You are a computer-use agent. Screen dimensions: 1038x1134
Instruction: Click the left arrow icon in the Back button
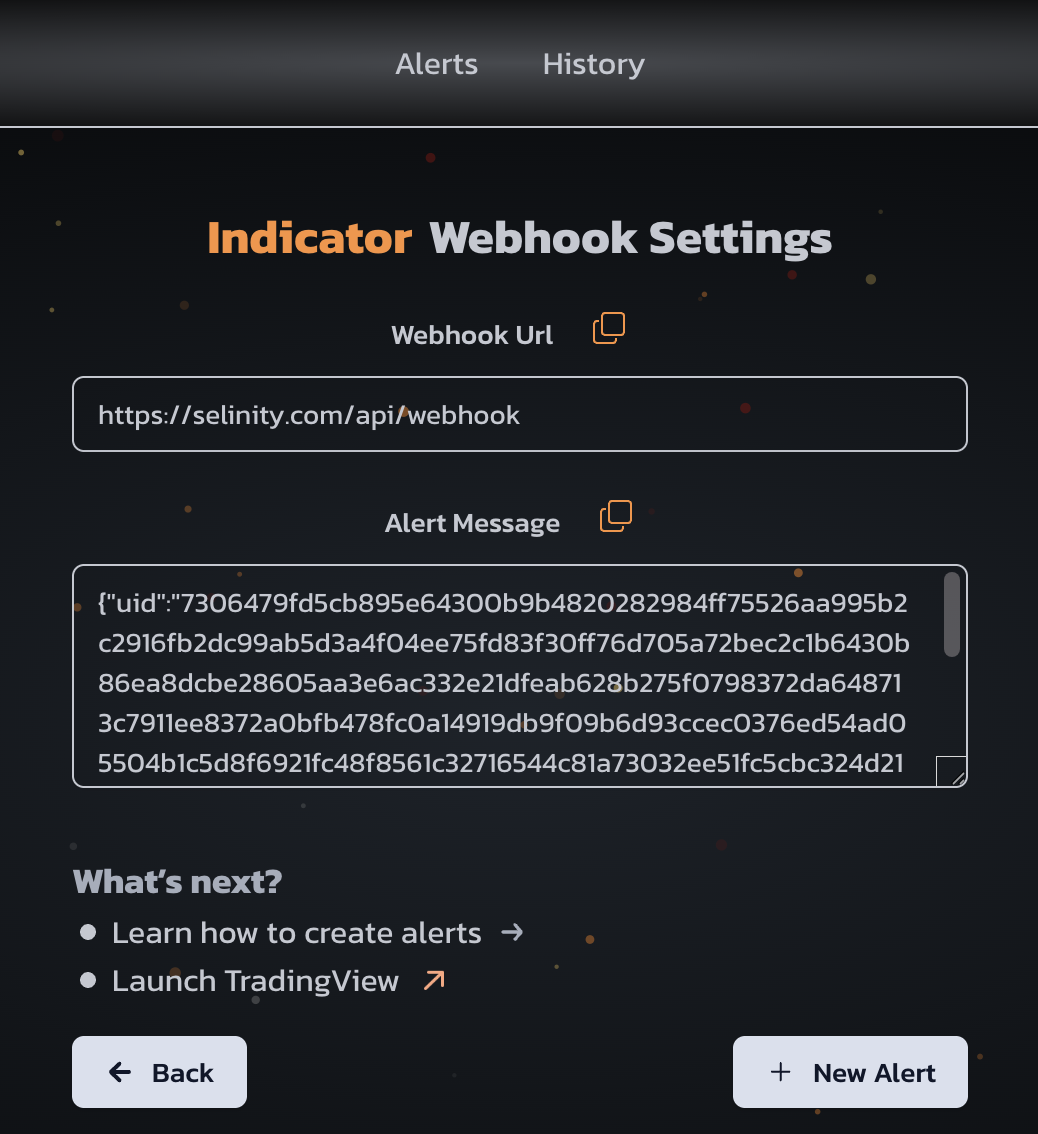[120, 1072]
